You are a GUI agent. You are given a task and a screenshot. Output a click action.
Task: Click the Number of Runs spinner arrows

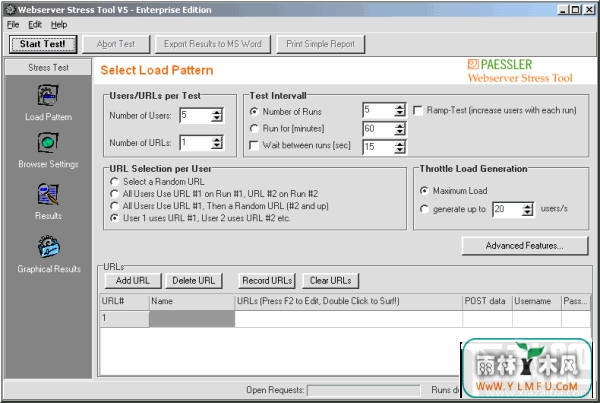400,110
